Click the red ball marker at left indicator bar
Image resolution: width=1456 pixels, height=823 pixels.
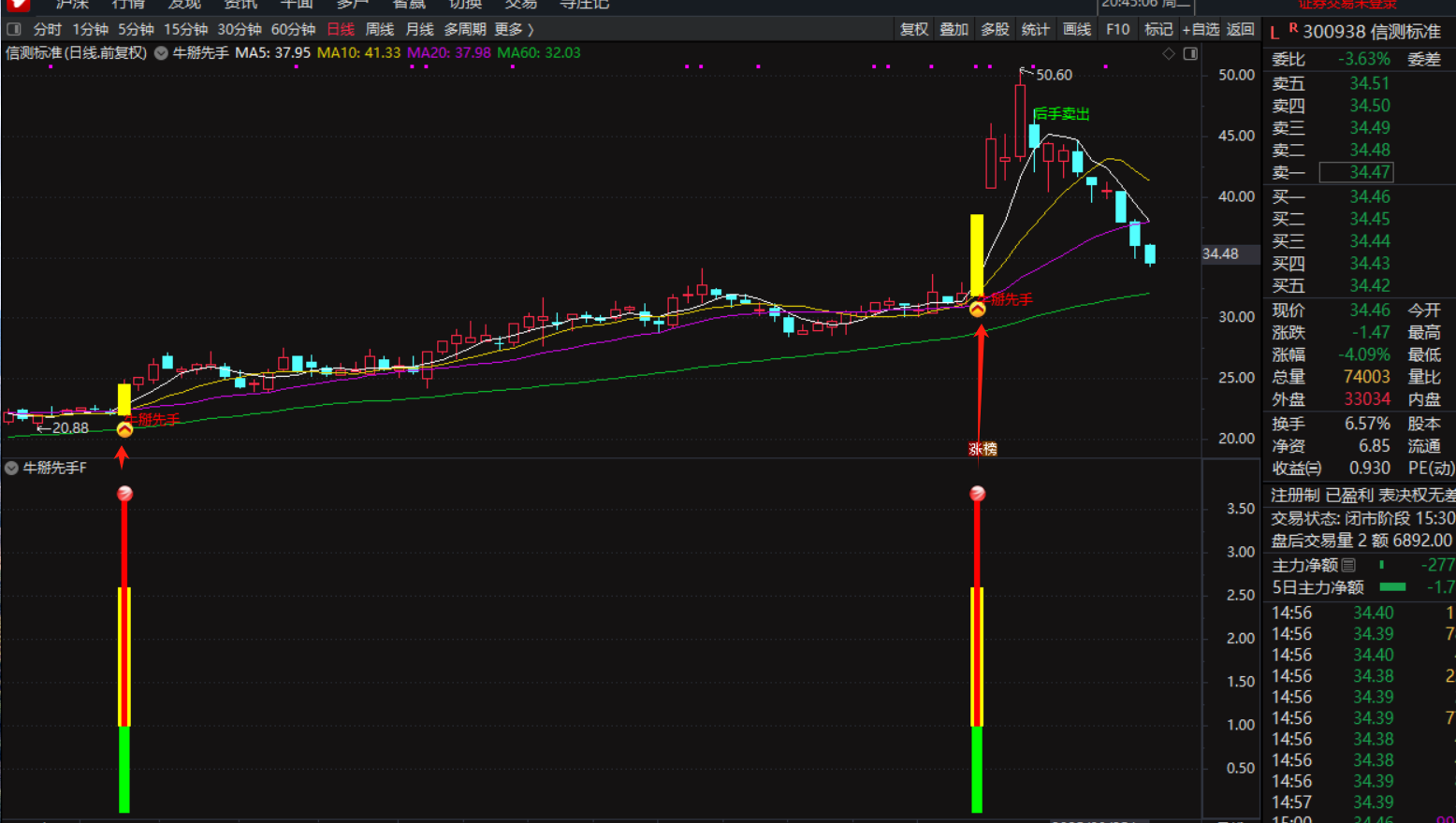[x=124, y=494]
